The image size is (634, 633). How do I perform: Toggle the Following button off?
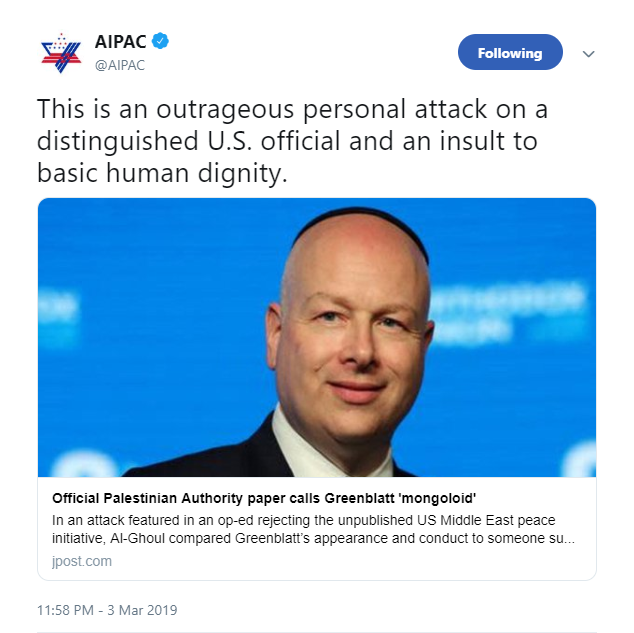[510, 52]
